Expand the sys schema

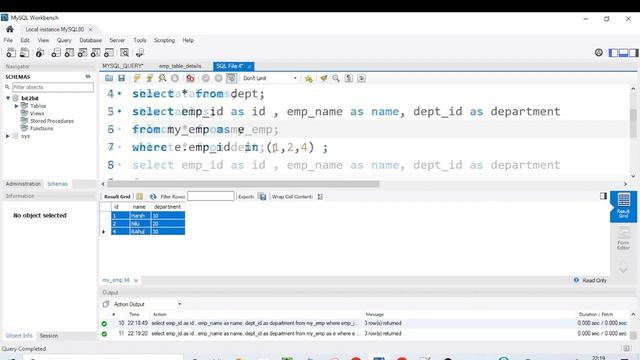pyautogui.click(x=8, y=136)
